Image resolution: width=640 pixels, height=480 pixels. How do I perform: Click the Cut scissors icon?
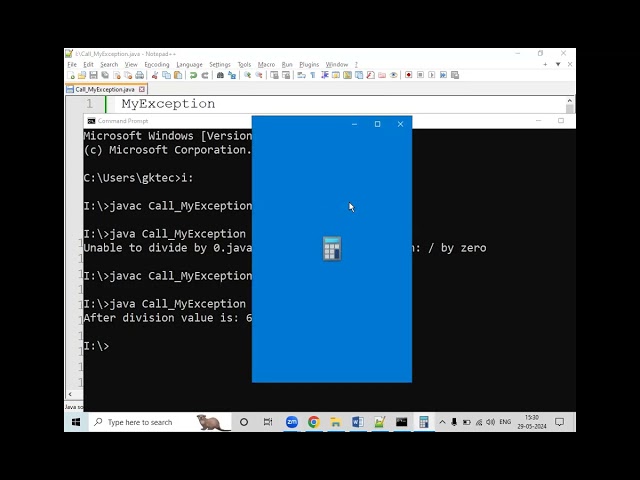(x=155, y=75)
